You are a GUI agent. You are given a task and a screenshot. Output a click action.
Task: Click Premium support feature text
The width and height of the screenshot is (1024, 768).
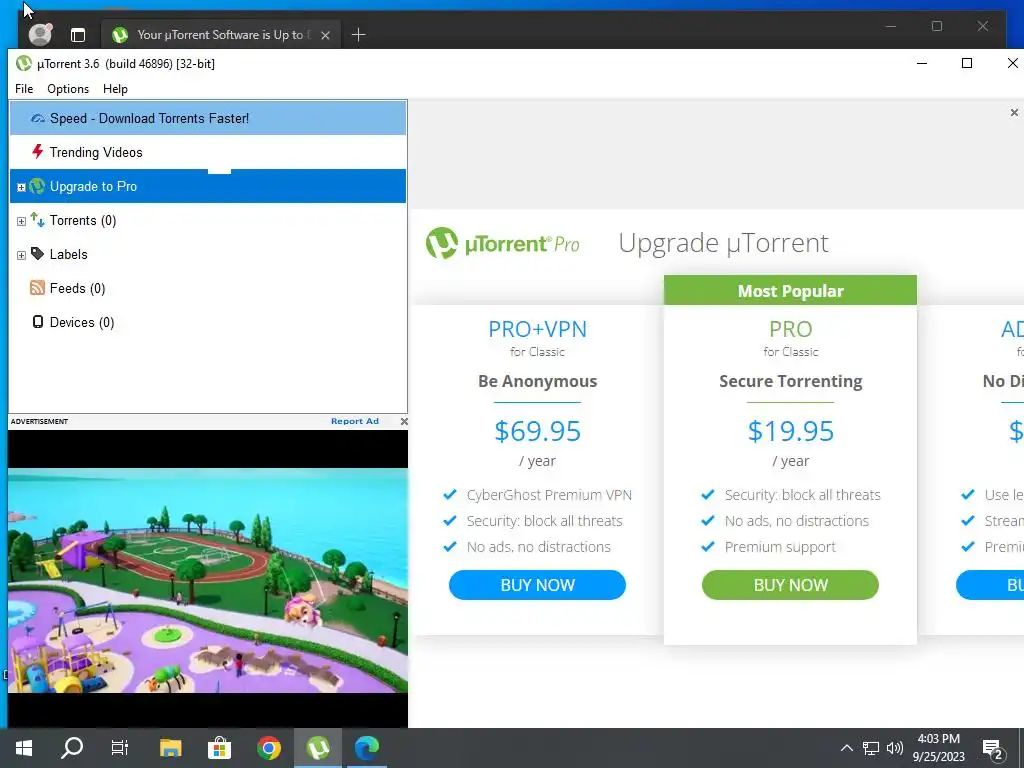click(x=780, y=547)
